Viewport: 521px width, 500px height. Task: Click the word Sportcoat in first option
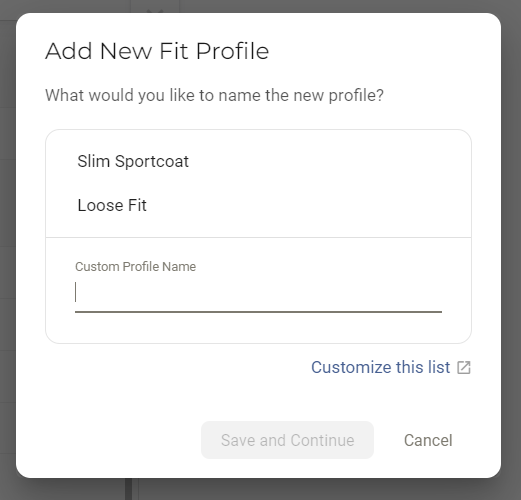152,162
